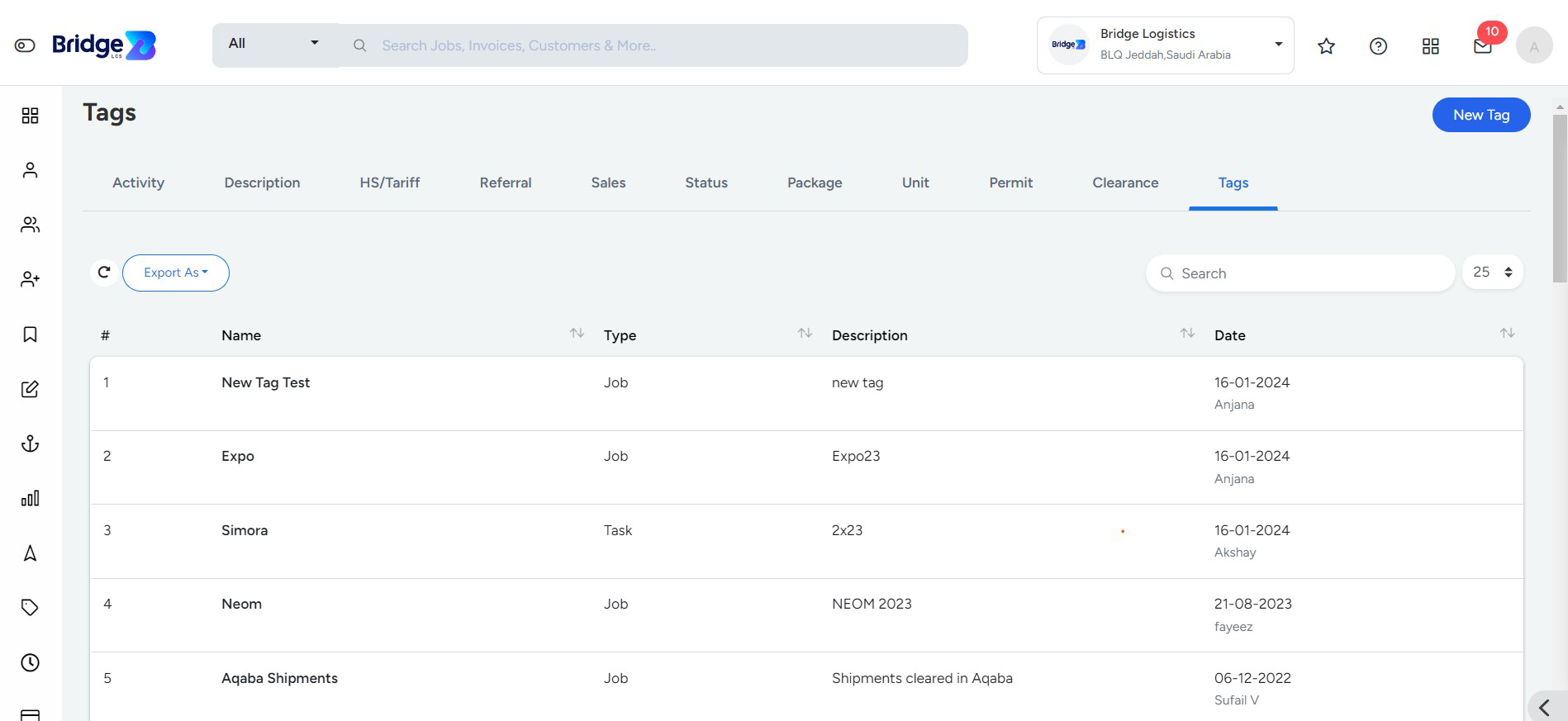The width and height of the screenshot is (1568, 721).
Task: Open the tag icon in sidebar
Action: pyautogui.click(x=31, y=608)
